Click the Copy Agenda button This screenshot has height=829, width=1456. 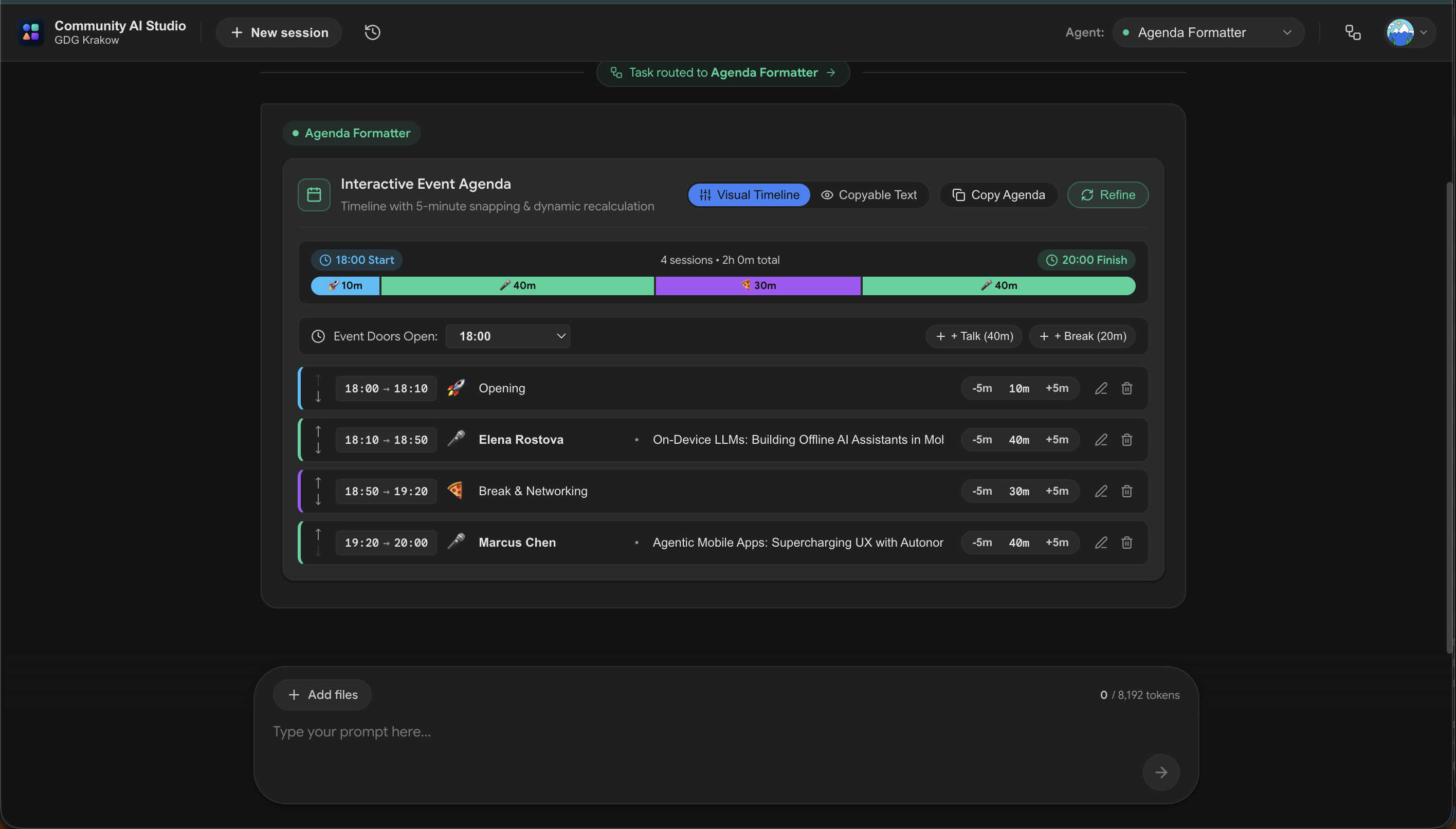998,195
